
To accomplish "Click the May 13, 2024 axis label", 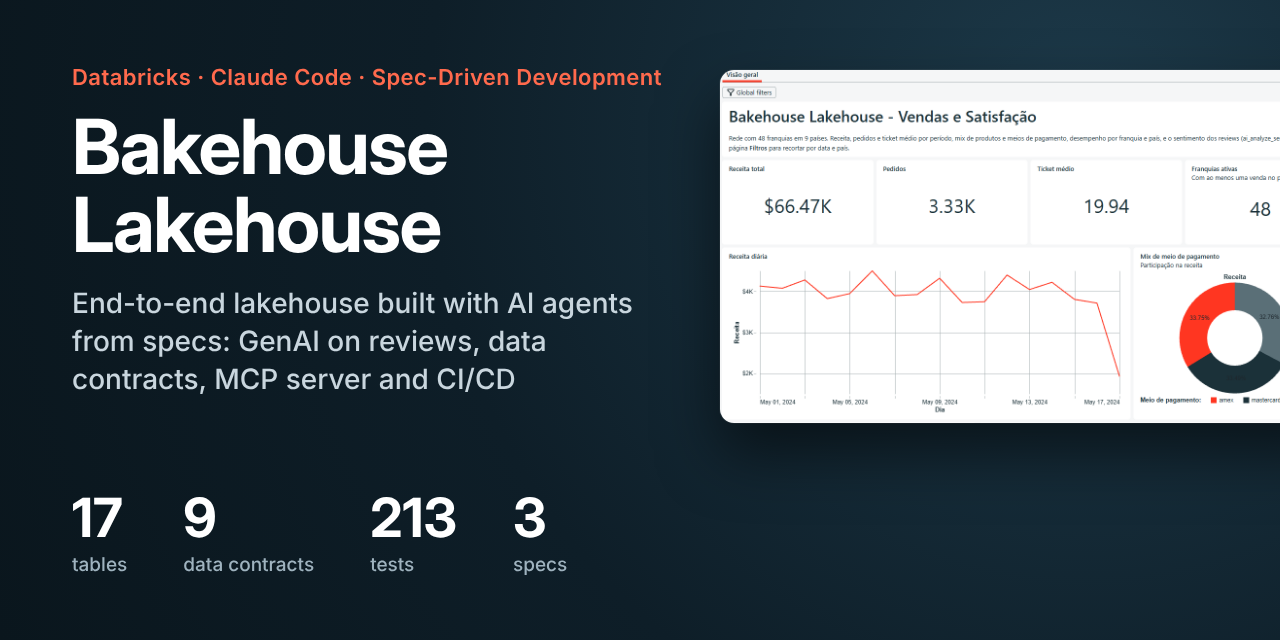I will point(1029,402).
